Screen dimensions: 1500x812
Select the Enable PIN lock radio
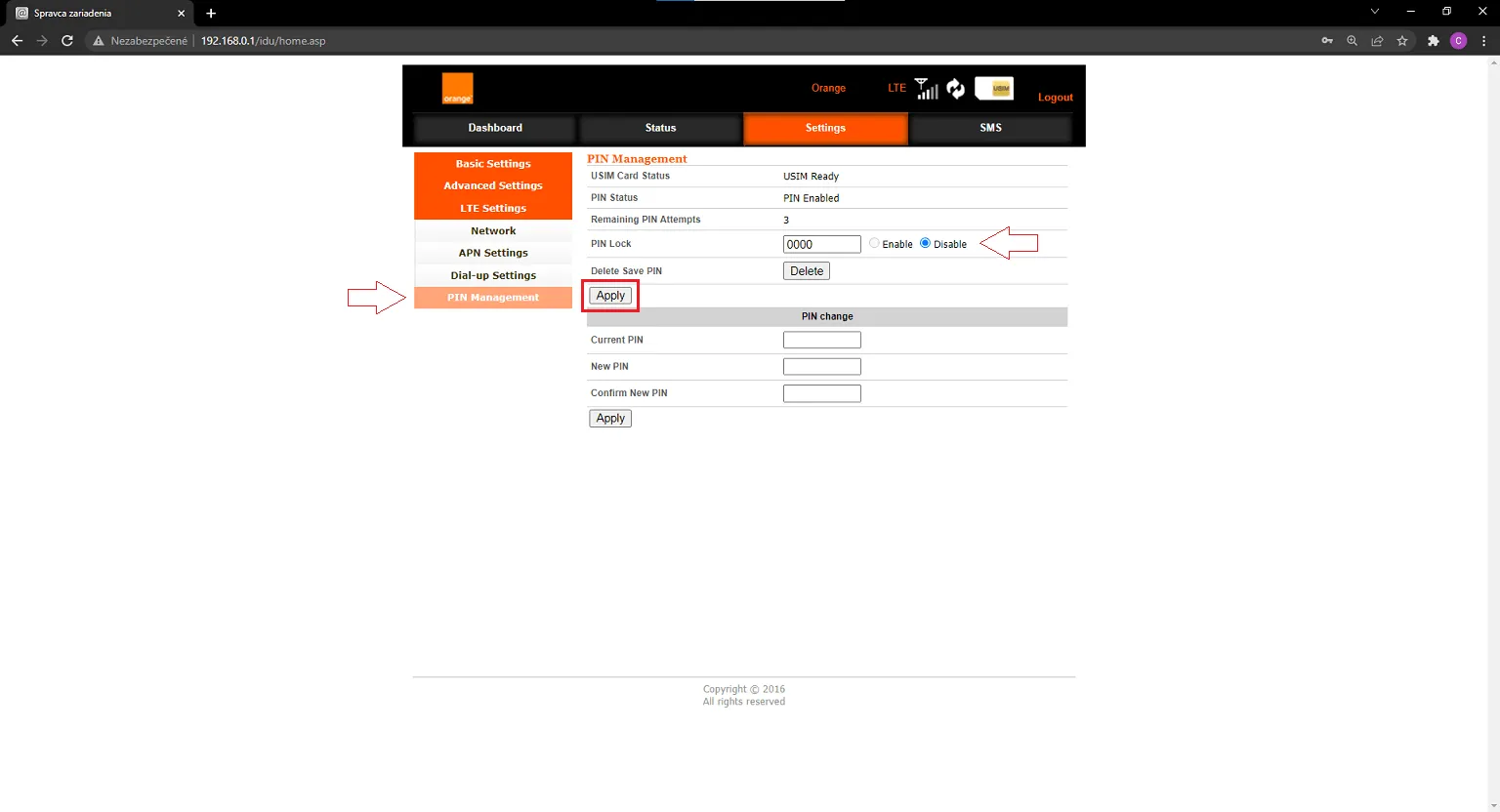pyautogui.click(x=874, y=243)
